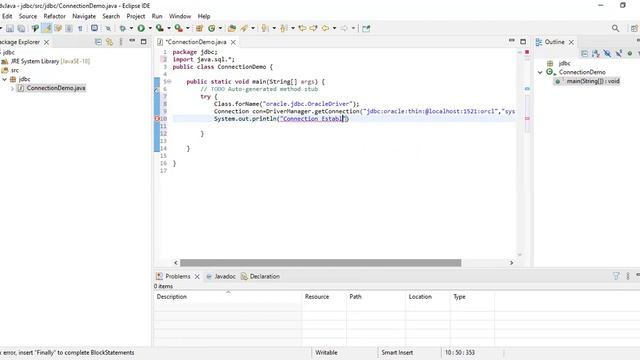Toggle Hide Static Members in Outline

[619, 53]
